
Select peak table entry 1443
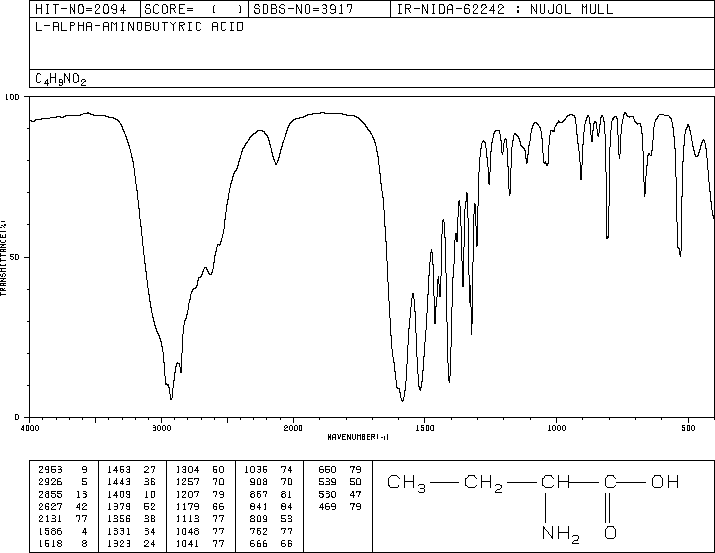click(x=119, y=482)
